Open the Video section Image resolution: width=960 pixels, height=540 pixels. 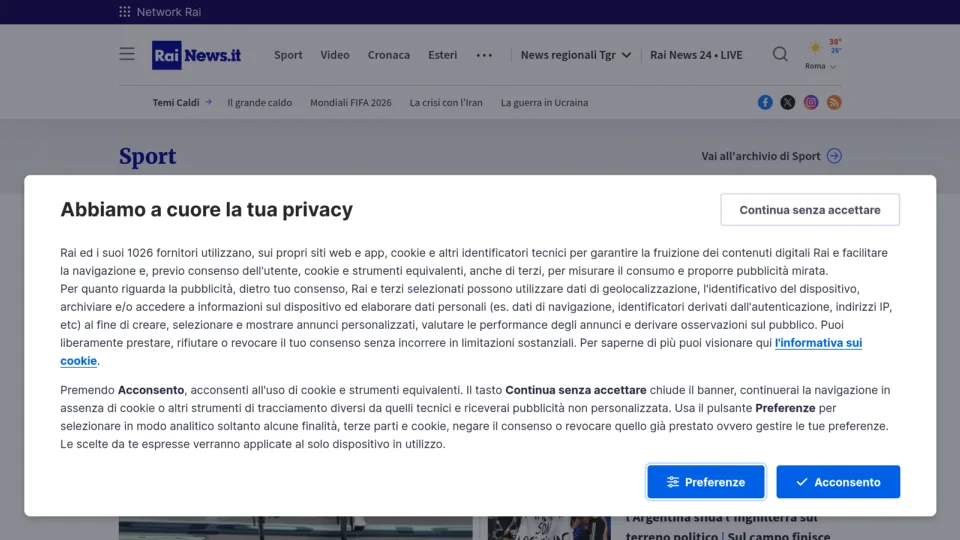coord(335,54)
